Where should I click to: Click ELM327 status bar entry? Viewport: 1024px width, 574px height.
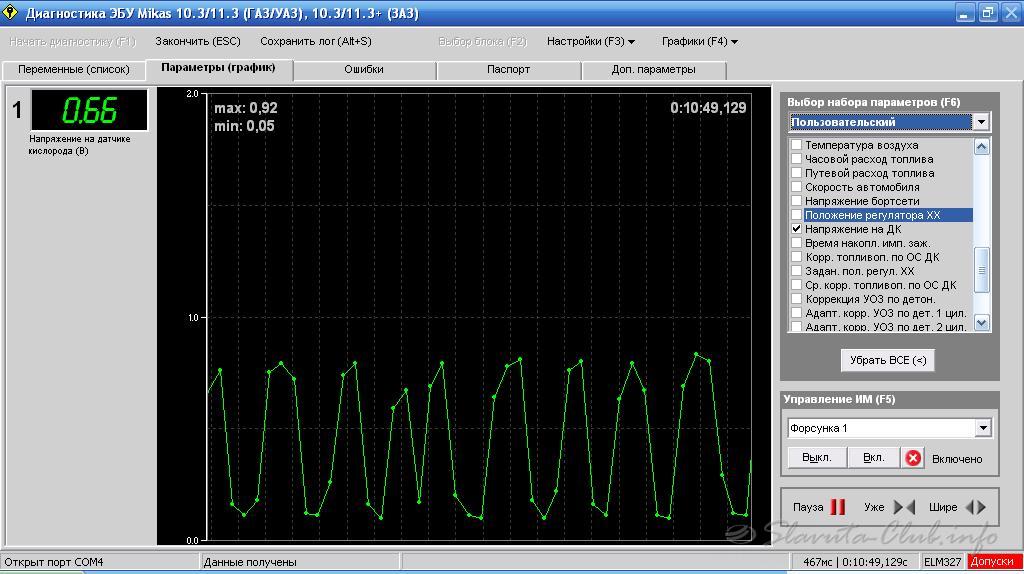coord(942,562)
